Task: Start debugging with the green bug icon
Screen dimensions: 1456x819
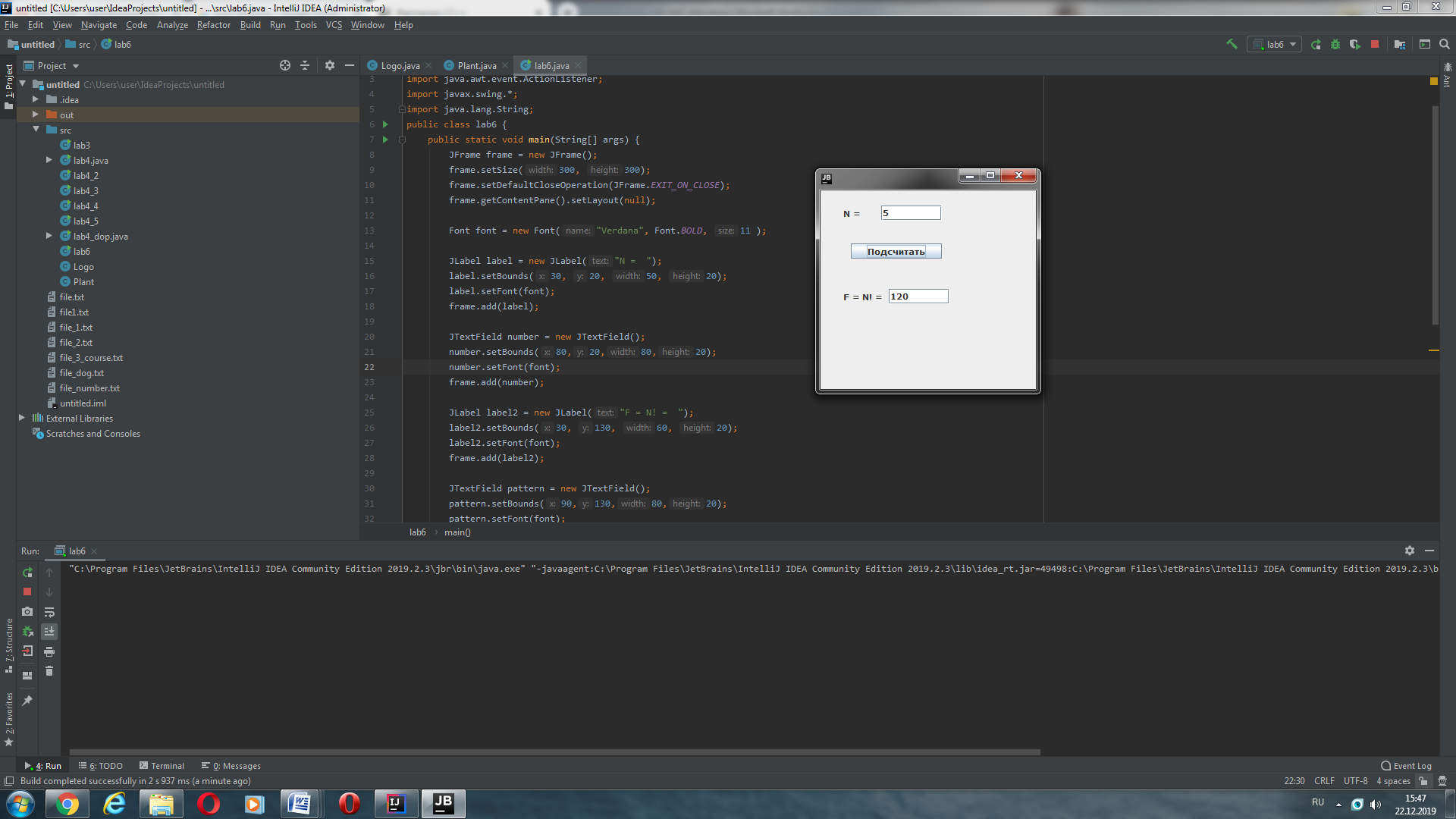Action: coord(1335,45)
